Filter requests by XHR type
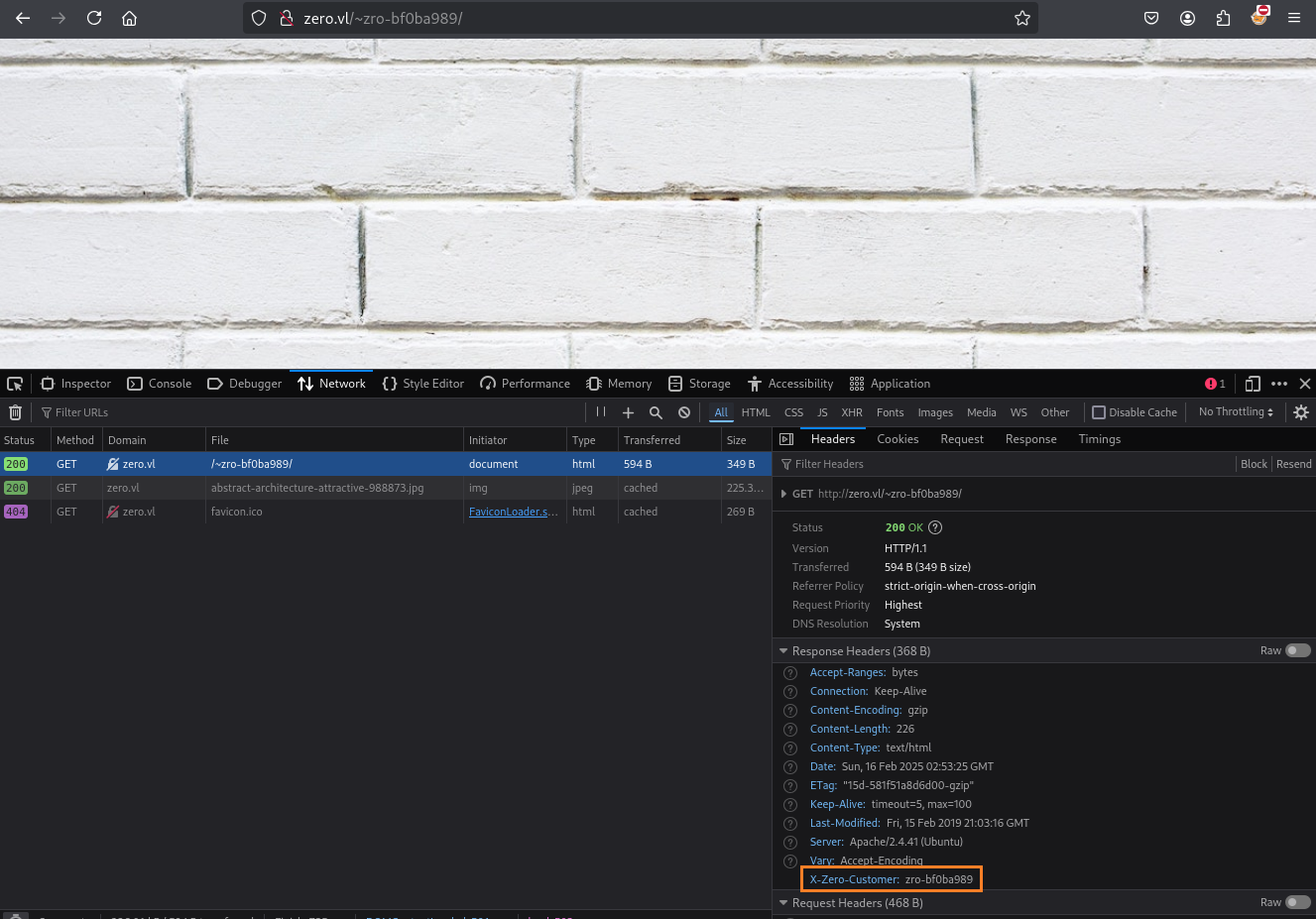Image resolution: width=1316 pixels, height=919 pixels. pyautogui.click(x=852, y=412)
